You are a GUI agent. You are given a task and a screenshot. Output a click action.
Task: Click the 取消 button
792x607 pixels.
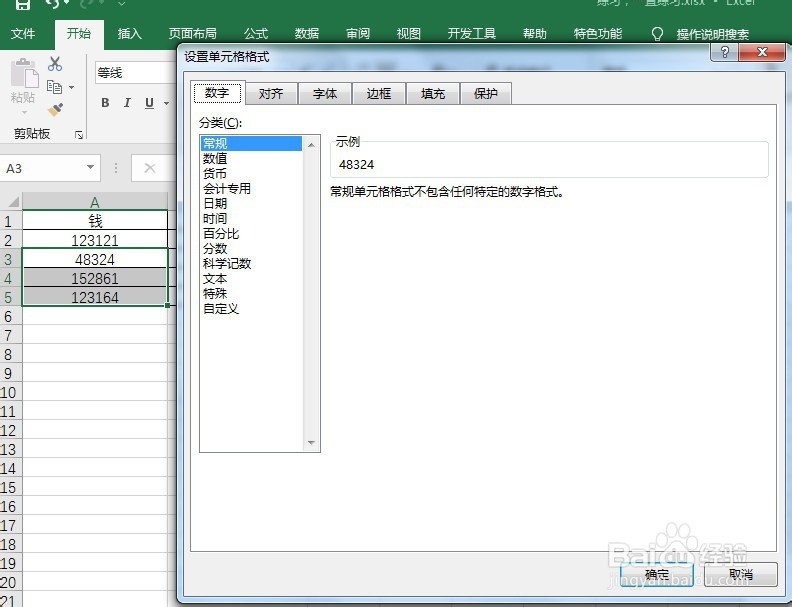(740, 574)
